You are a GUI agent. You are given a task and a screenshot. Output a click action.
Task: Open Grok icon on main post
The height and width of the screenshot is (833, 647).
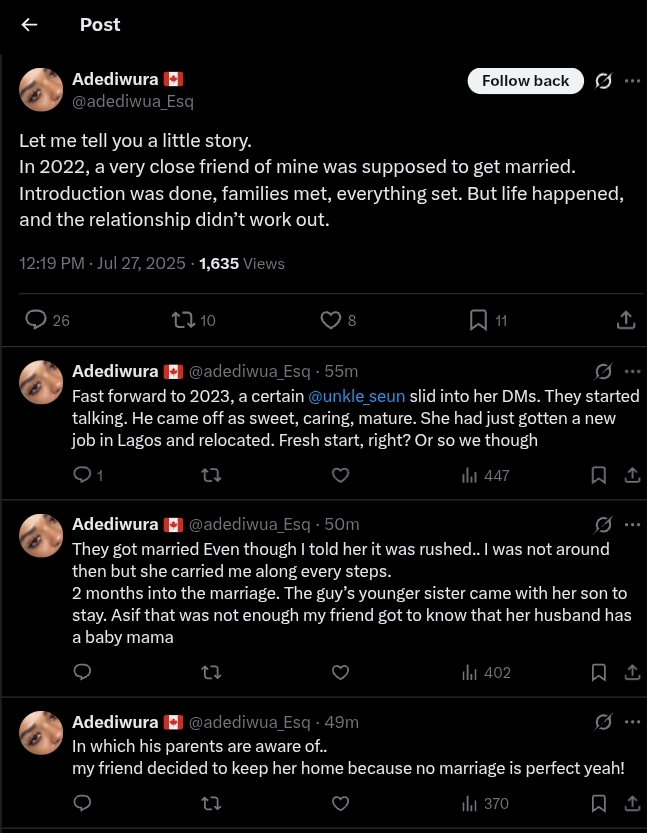[603, 81]
